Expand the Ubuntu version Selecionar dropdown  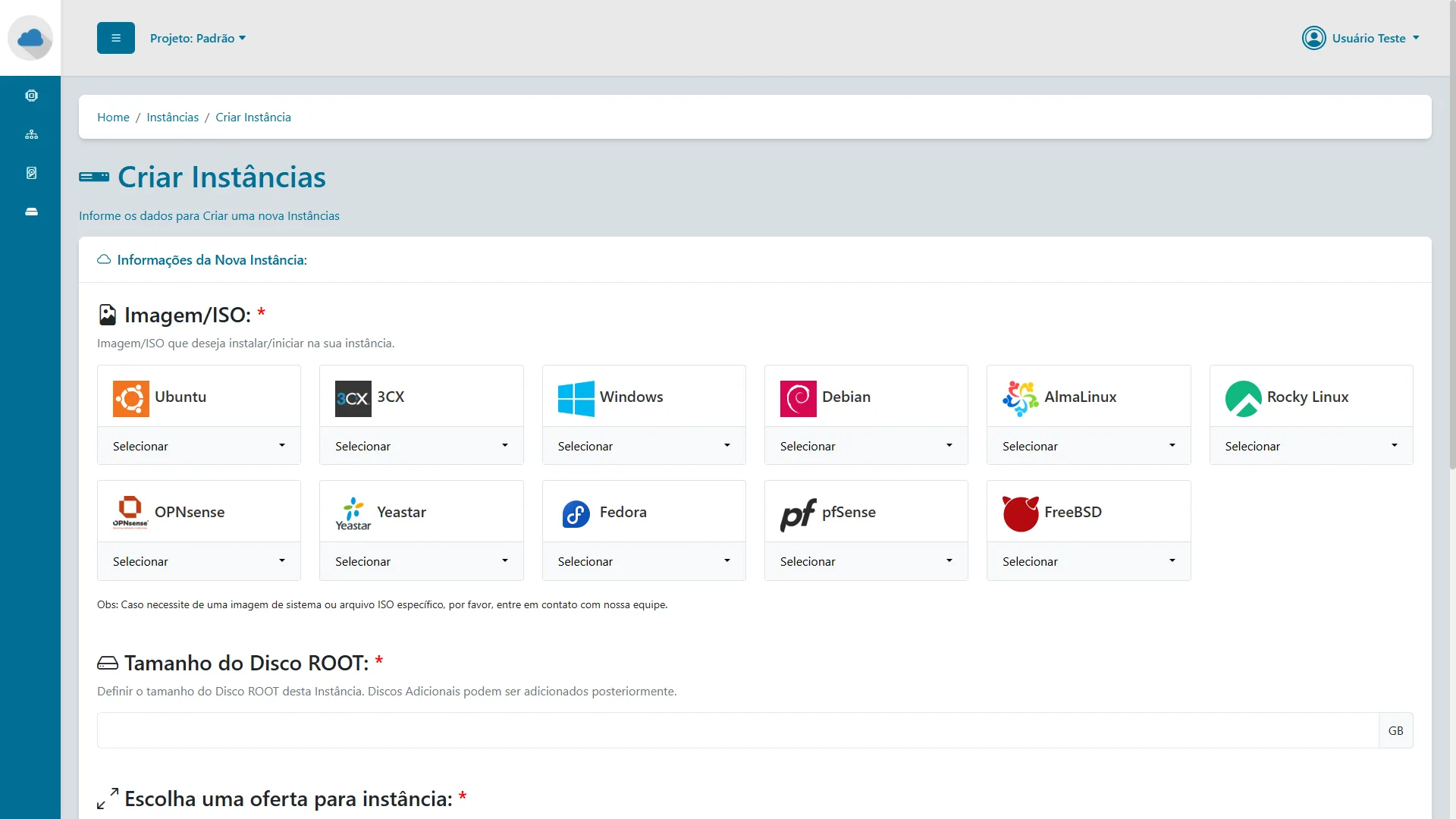[199, 446]
